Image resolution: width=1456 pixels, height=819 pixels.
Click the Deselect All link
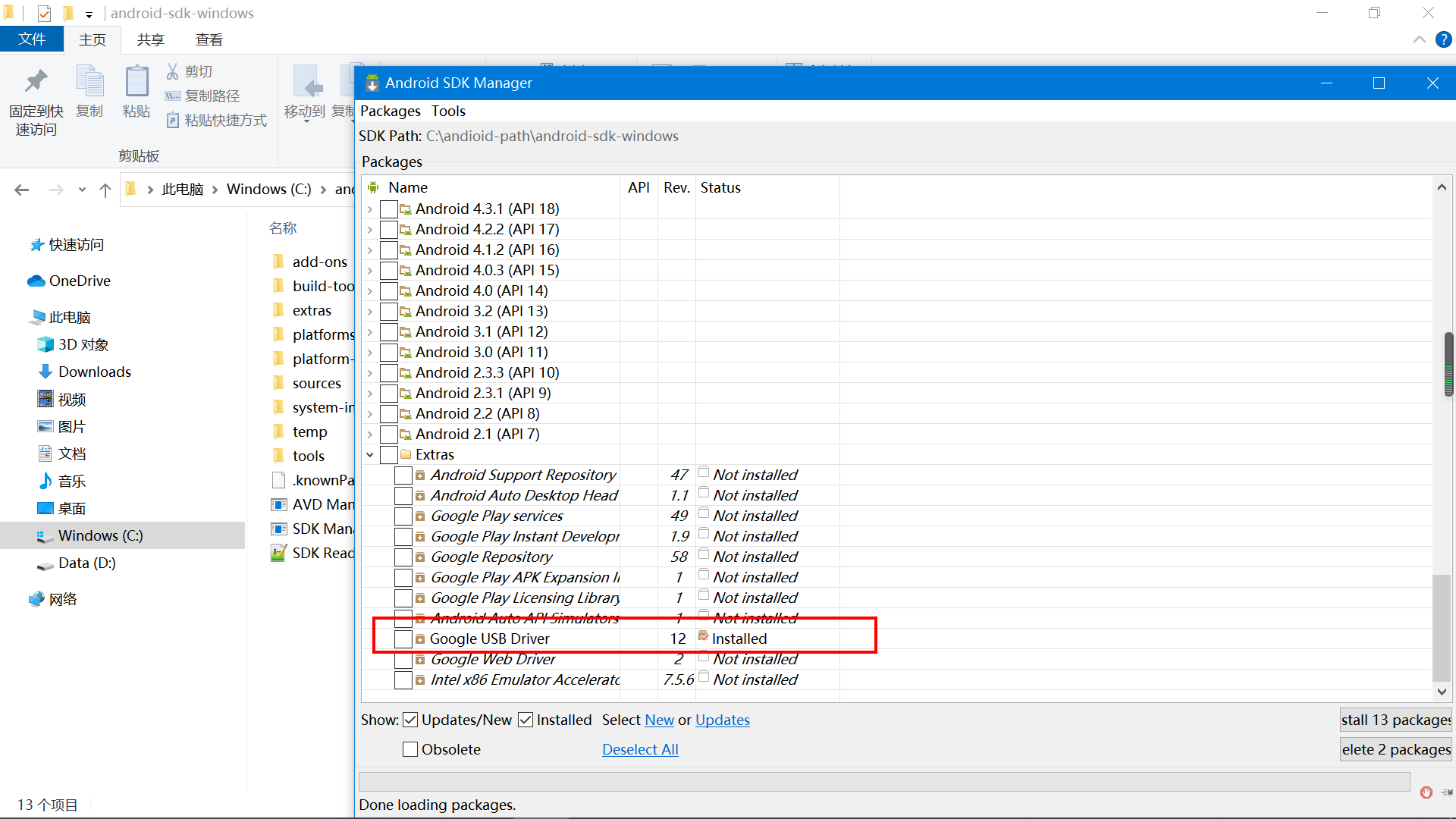click(640, 749)
